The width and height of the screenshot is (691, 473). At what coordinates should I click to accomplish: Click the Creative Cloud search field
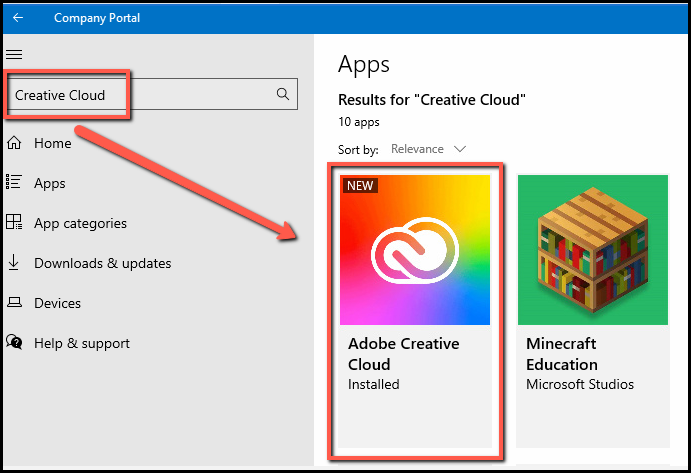click(x=152, y=94)
